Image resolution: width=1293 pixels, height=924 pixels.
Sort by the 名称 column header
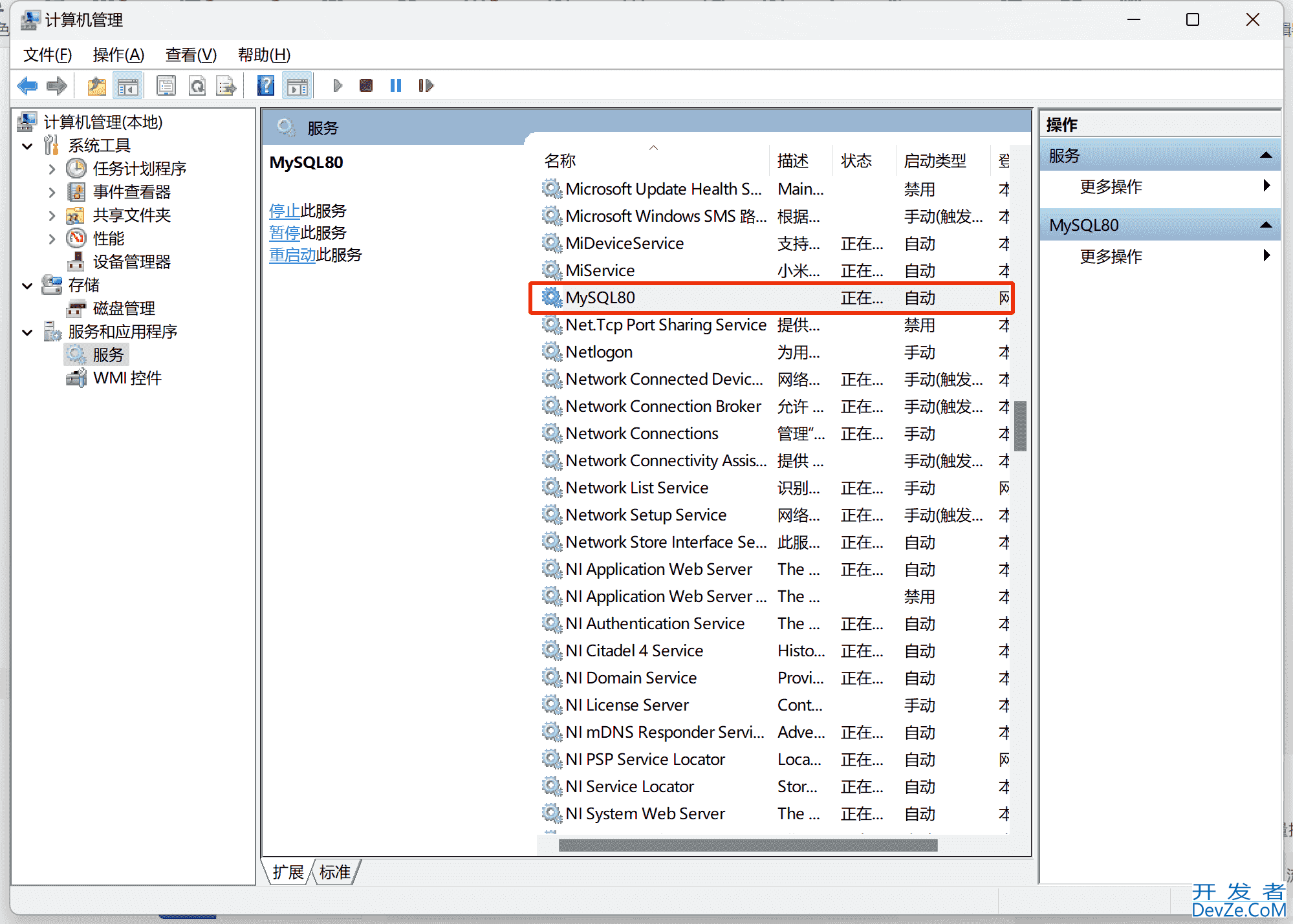653,161
